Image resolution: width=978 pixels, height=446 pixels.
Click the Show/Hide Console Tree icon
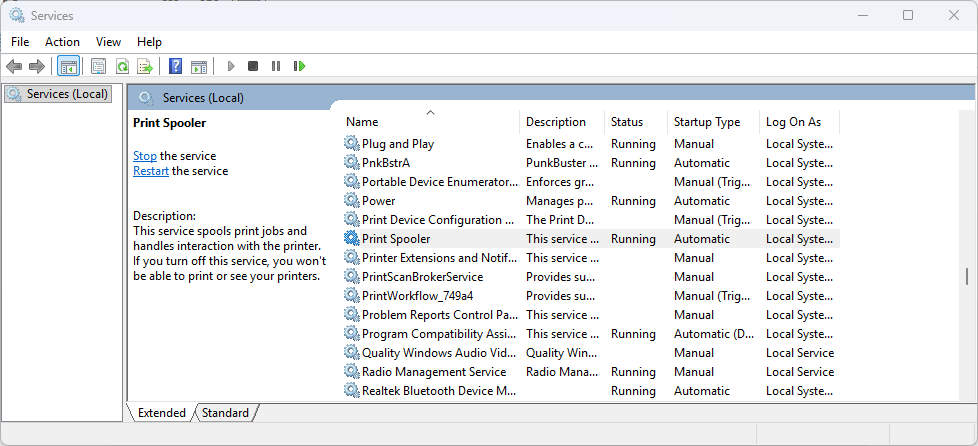coord(69,66)
